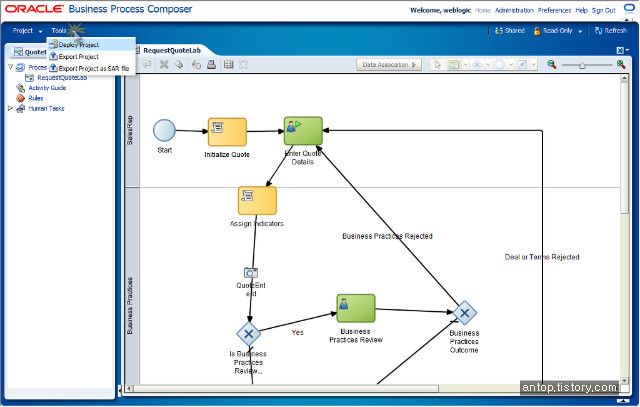The height and width of the screenshot is (407, 640).
Task: Select Activity Guide in the project tree
Action: pos(47,88)
